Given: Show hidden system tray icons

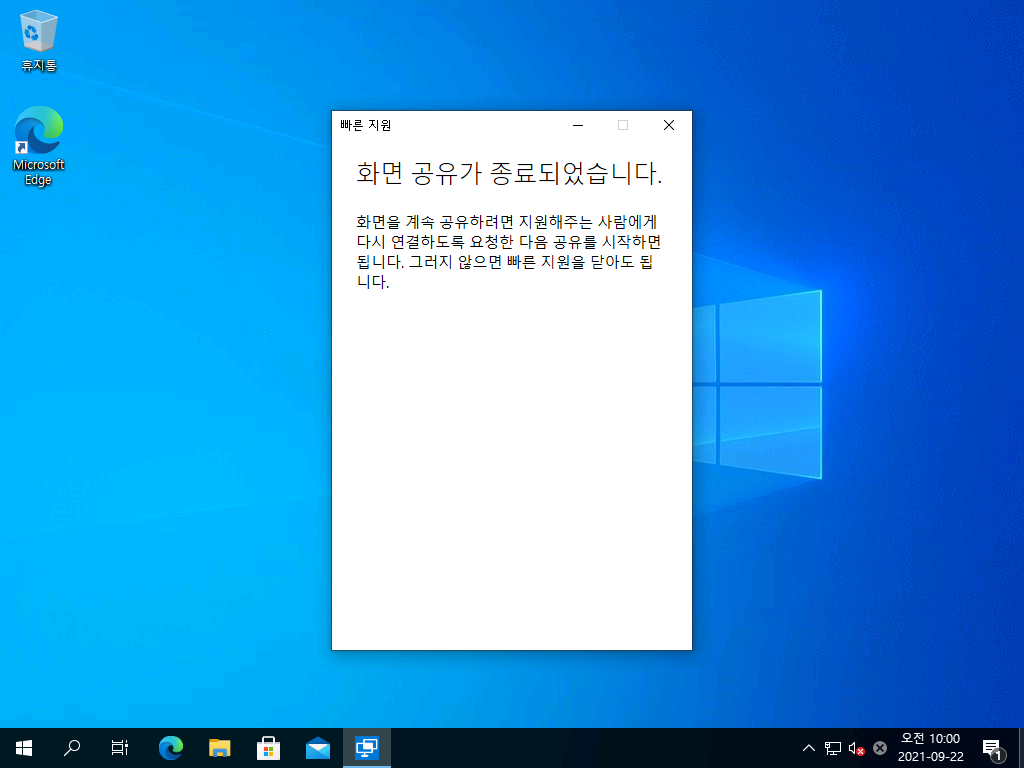Looking at the screenshot, I should [808, 748].
